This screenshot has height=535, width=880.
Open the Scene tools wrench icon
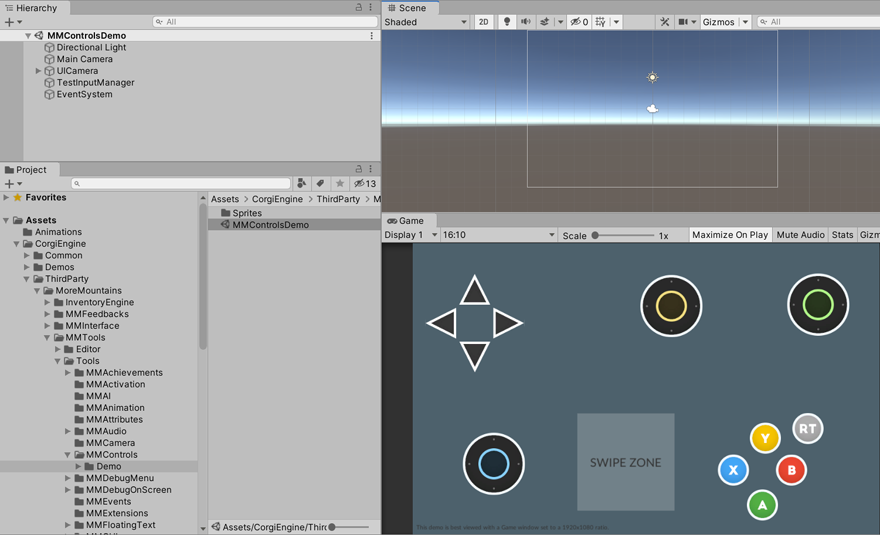[664, 22]
